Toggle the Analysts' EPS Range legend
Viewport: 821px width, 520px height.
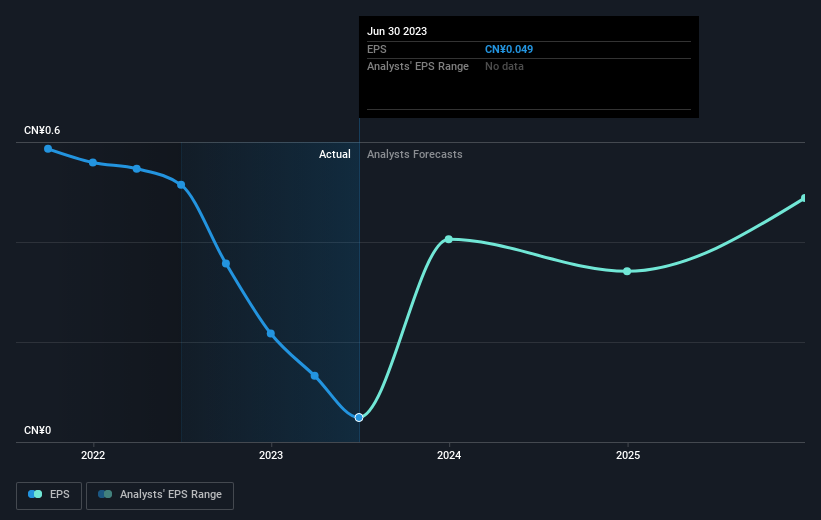[160, 495]
